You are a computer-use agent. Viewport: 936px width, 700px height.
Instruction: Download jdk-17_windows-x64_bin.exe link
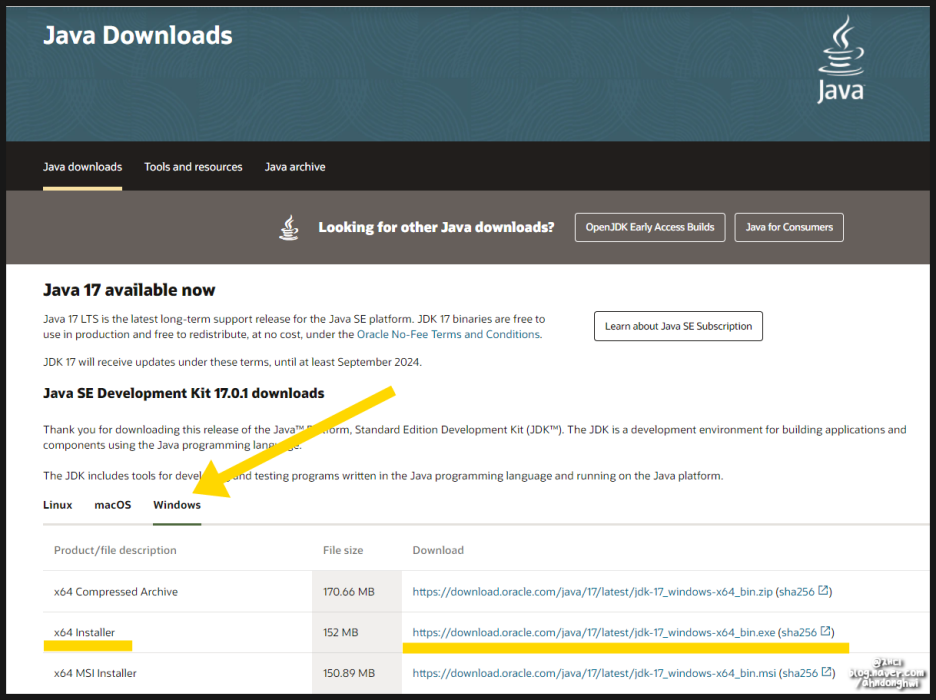click(594, 633)
